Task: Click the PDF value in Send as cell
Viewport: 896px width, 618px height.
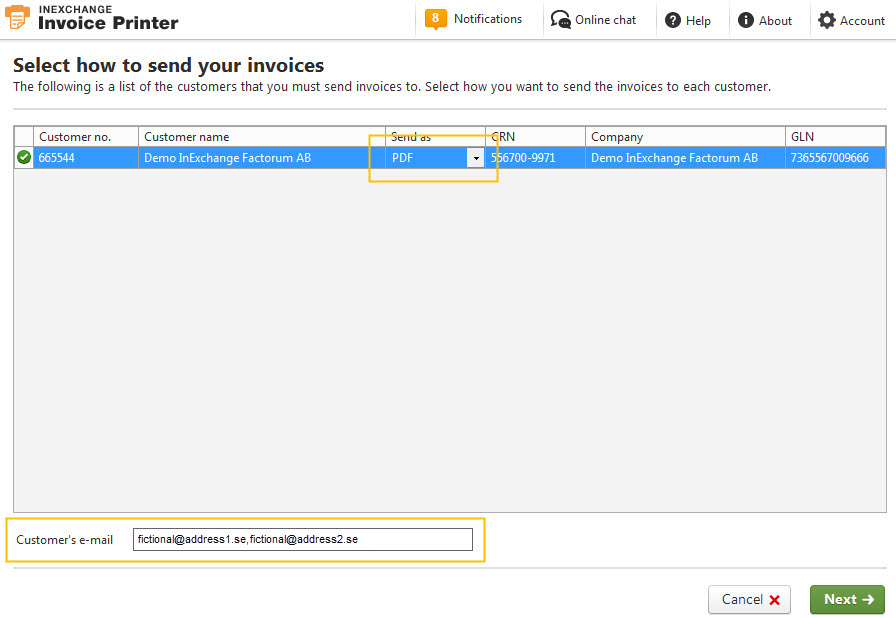Action: [402, 158]
